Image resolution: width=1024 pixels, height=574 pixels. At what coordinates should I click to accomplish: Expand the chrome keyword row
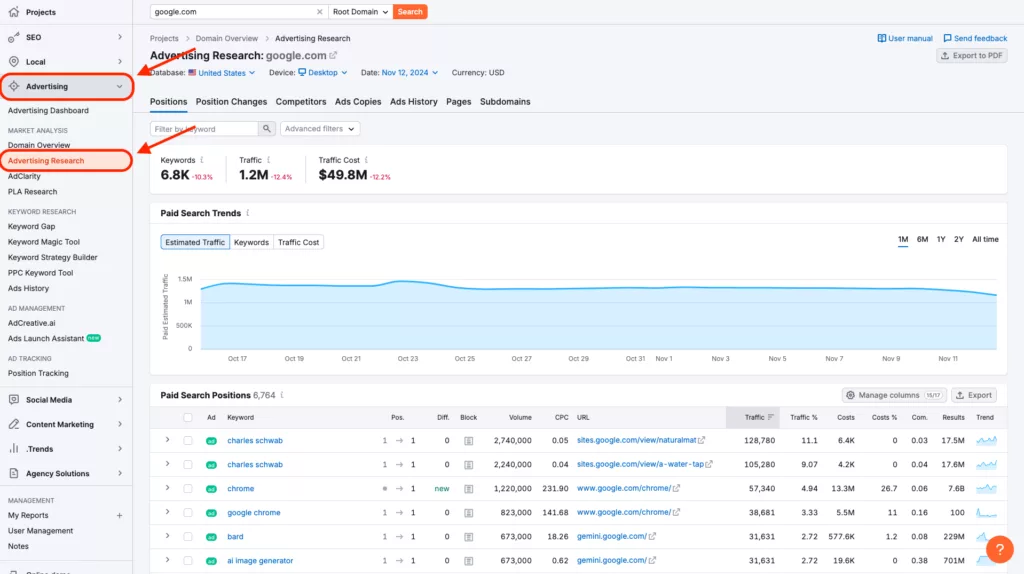[167, 488]
